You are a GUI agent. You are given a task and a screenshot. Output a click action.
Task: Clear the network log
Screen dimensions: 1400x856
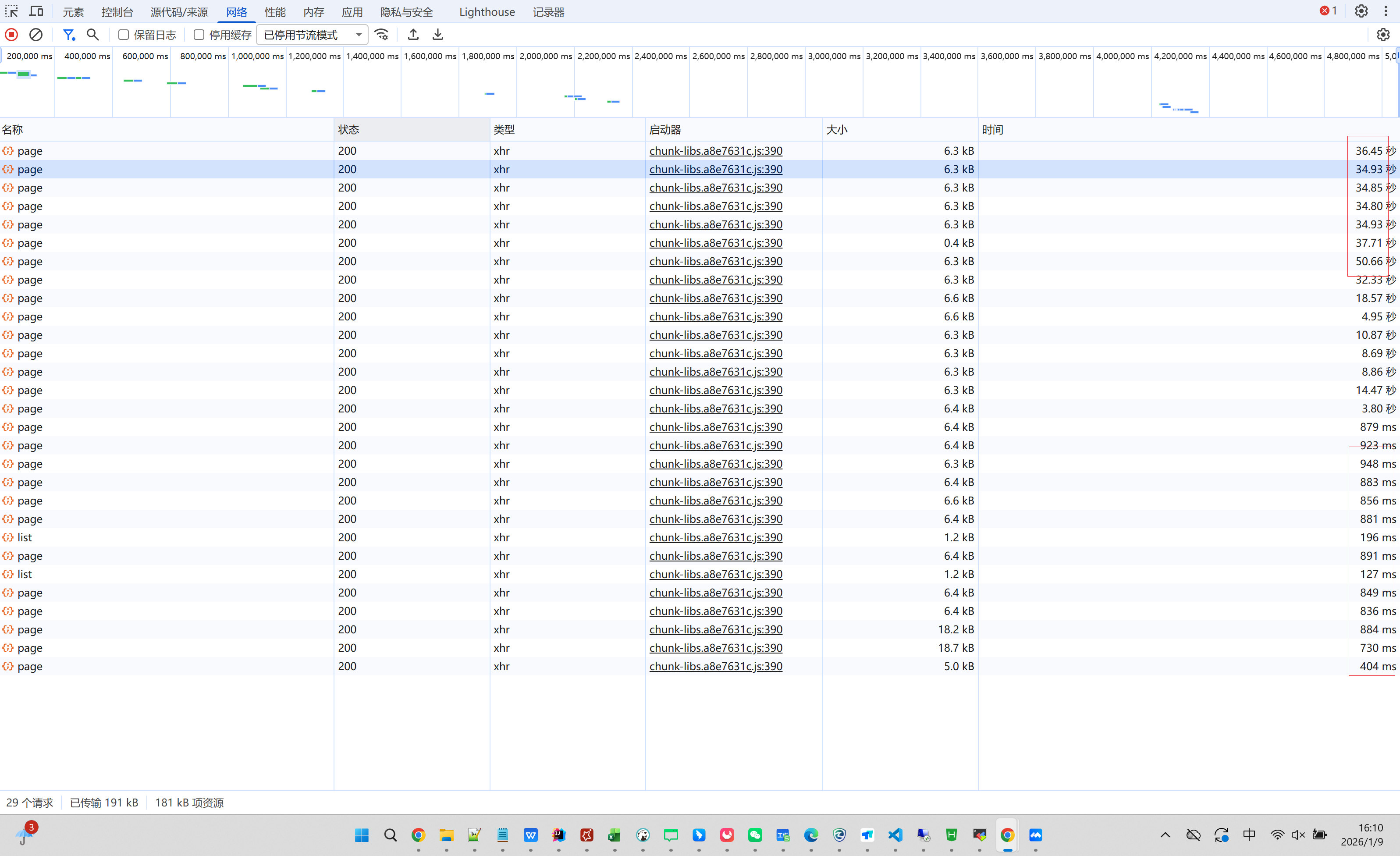(x=36, y=35)
